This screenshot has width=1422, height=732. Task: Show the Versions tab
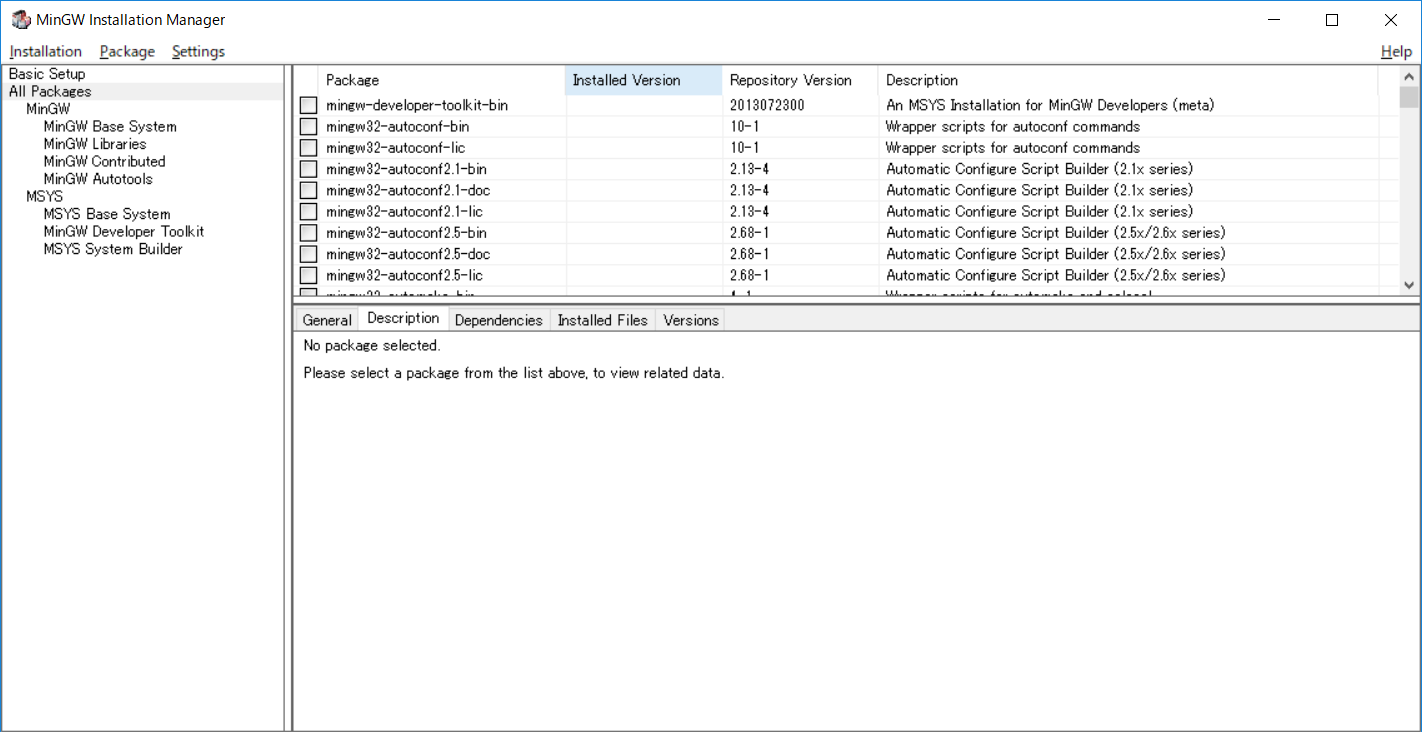coord(691,320)
